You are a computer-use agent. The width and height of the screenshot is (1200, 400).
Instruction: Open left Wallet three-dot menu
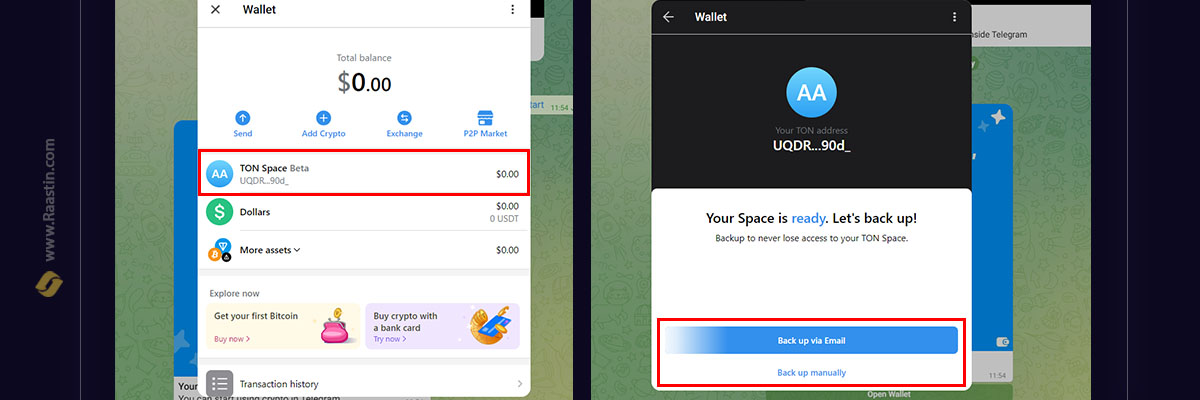[x=512, y=10]
